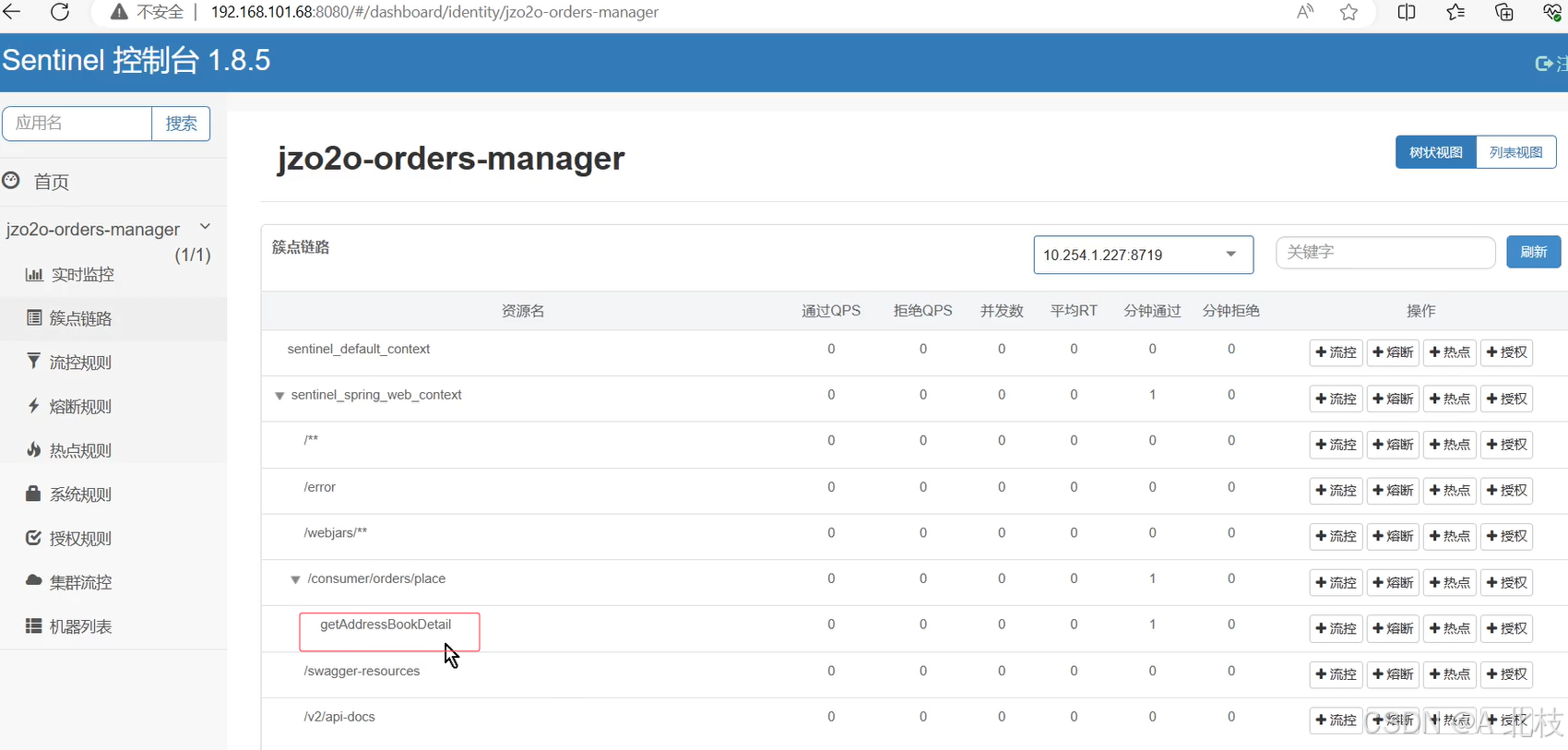This screenshot has height=750, width=1568.
Task: Collapse the jzo2o-orders-manager app menu
Action: (x=205, y=227)
